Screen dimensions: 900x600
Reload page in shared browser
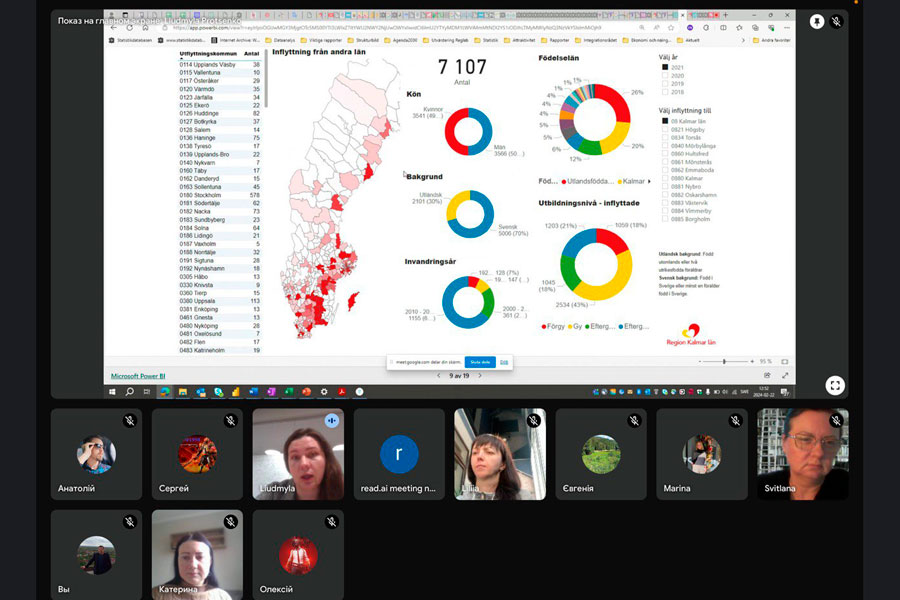(130, 28)
